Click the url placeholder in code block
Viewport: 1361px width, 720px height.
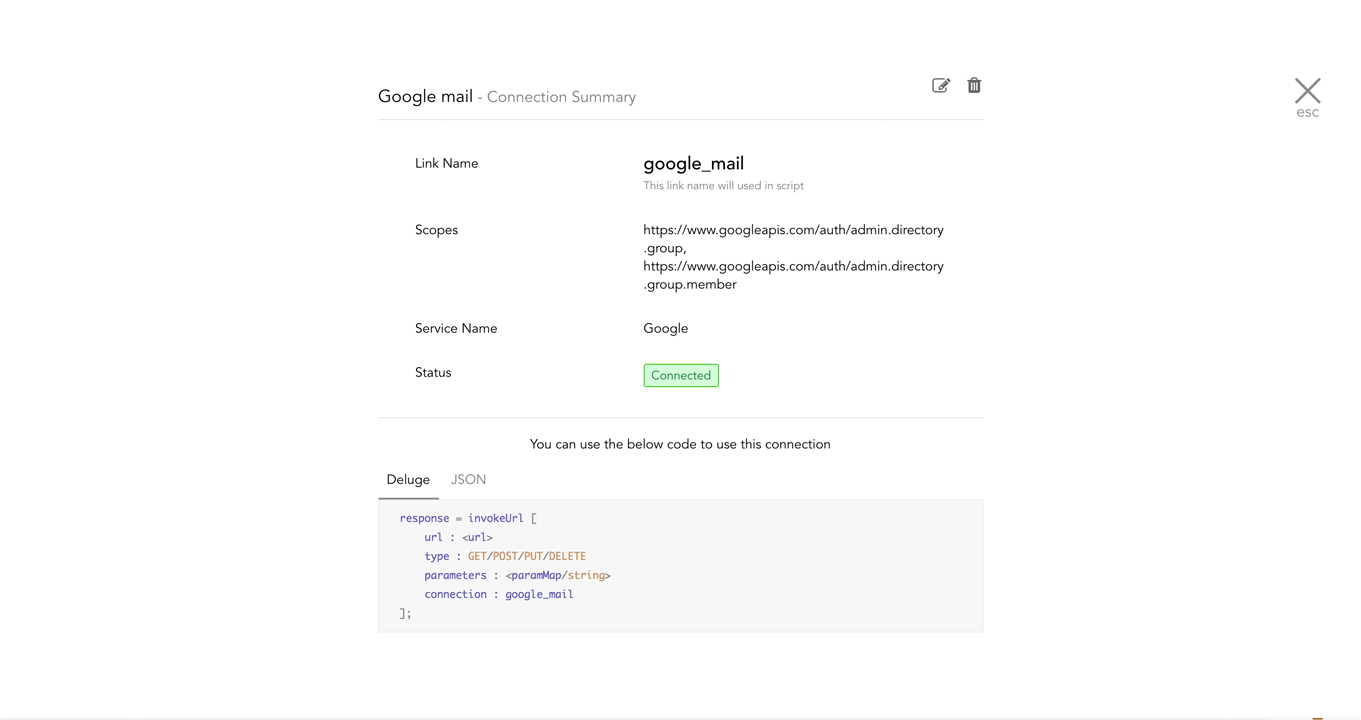(x=477, y=537)
